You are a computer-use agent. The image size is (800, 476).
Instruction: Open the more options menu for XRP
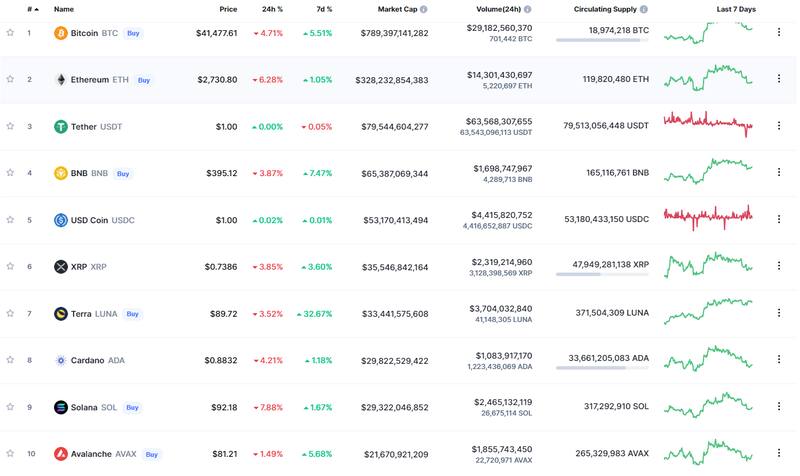[779, 267]
